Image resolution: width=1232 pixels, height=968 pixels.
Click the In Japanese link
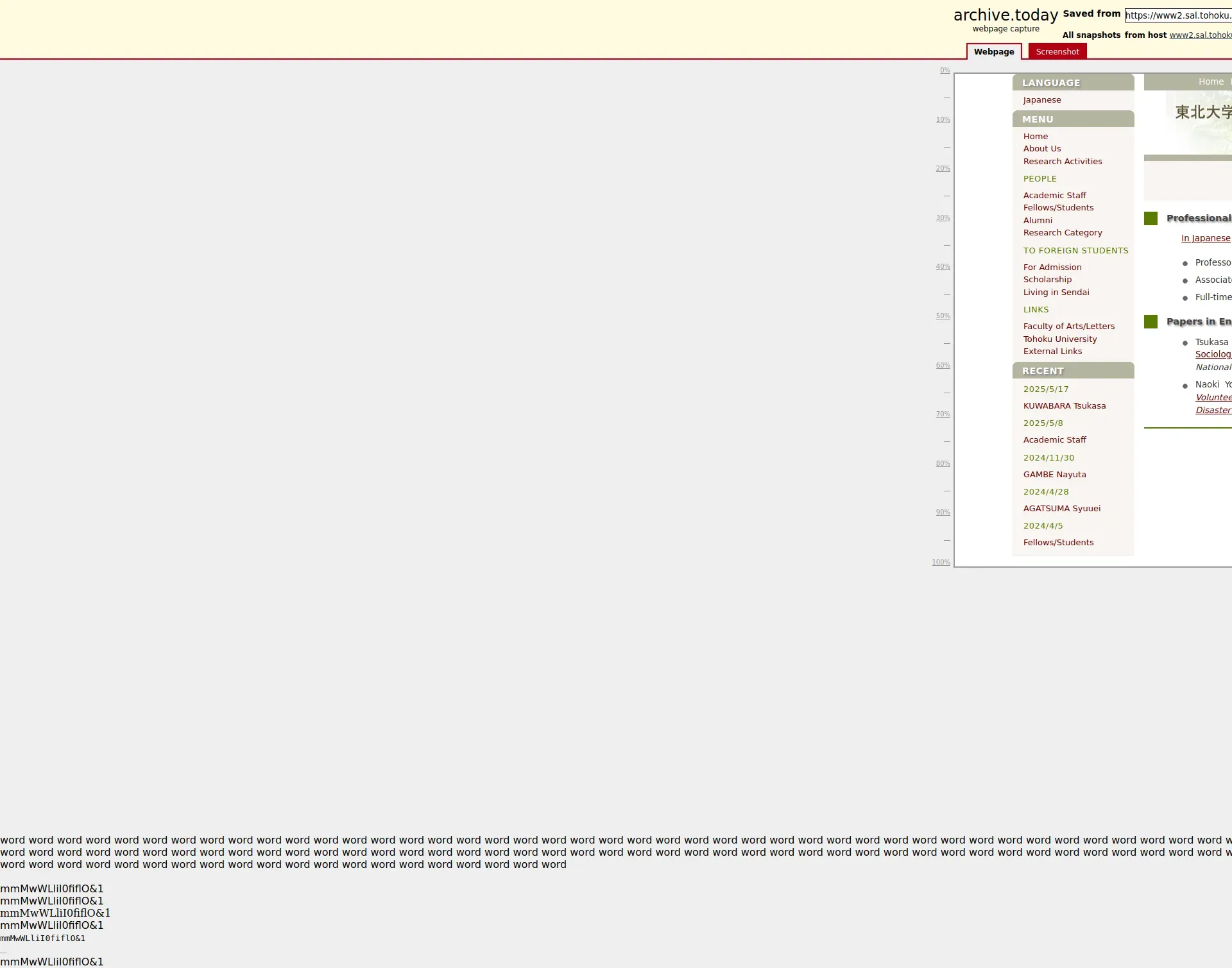tap(1205, 239)
